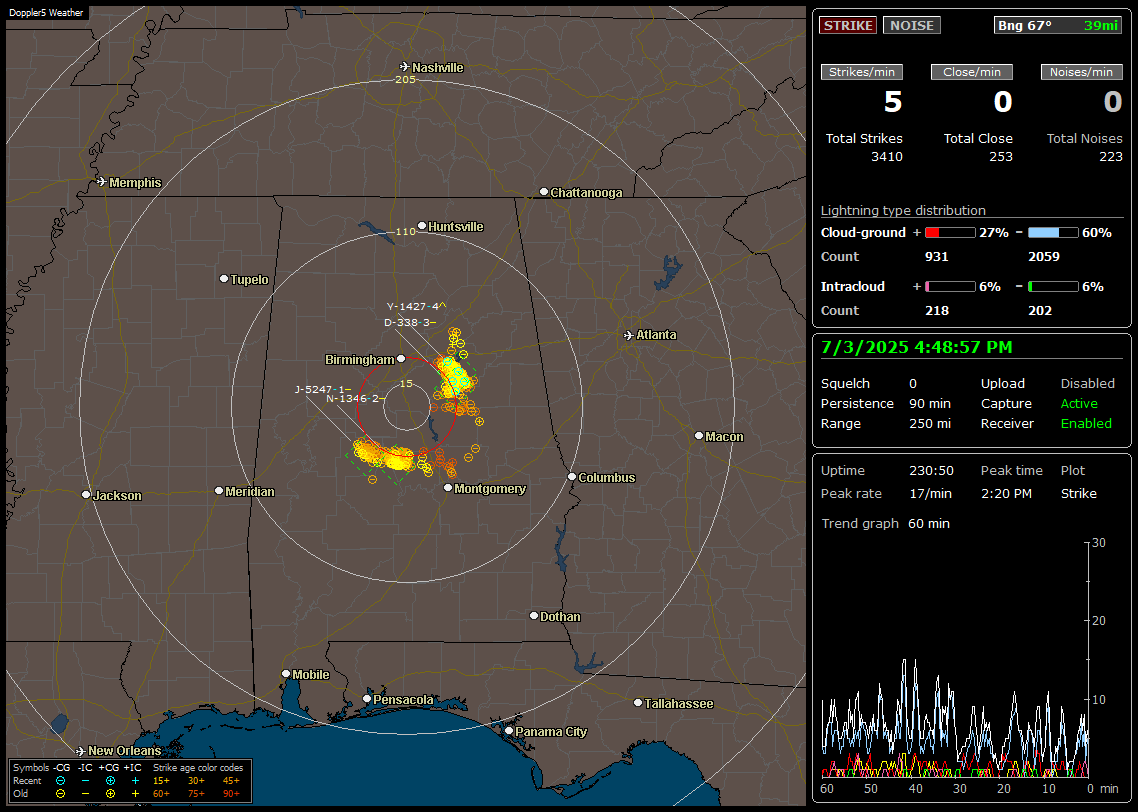Click the Dothan city marker dot

(533, 615)
